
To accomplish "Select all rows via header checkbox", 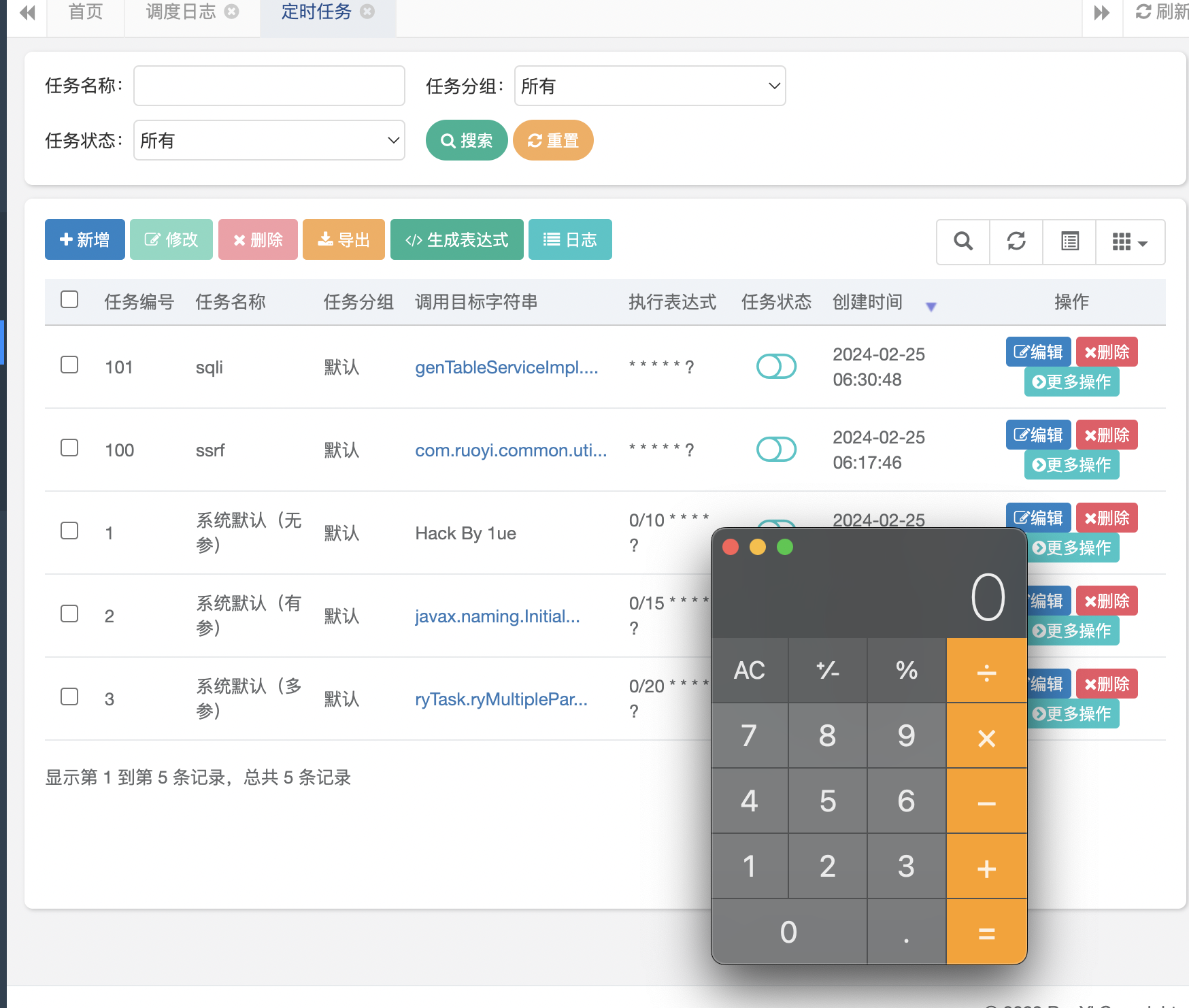I will coord(69,300).
